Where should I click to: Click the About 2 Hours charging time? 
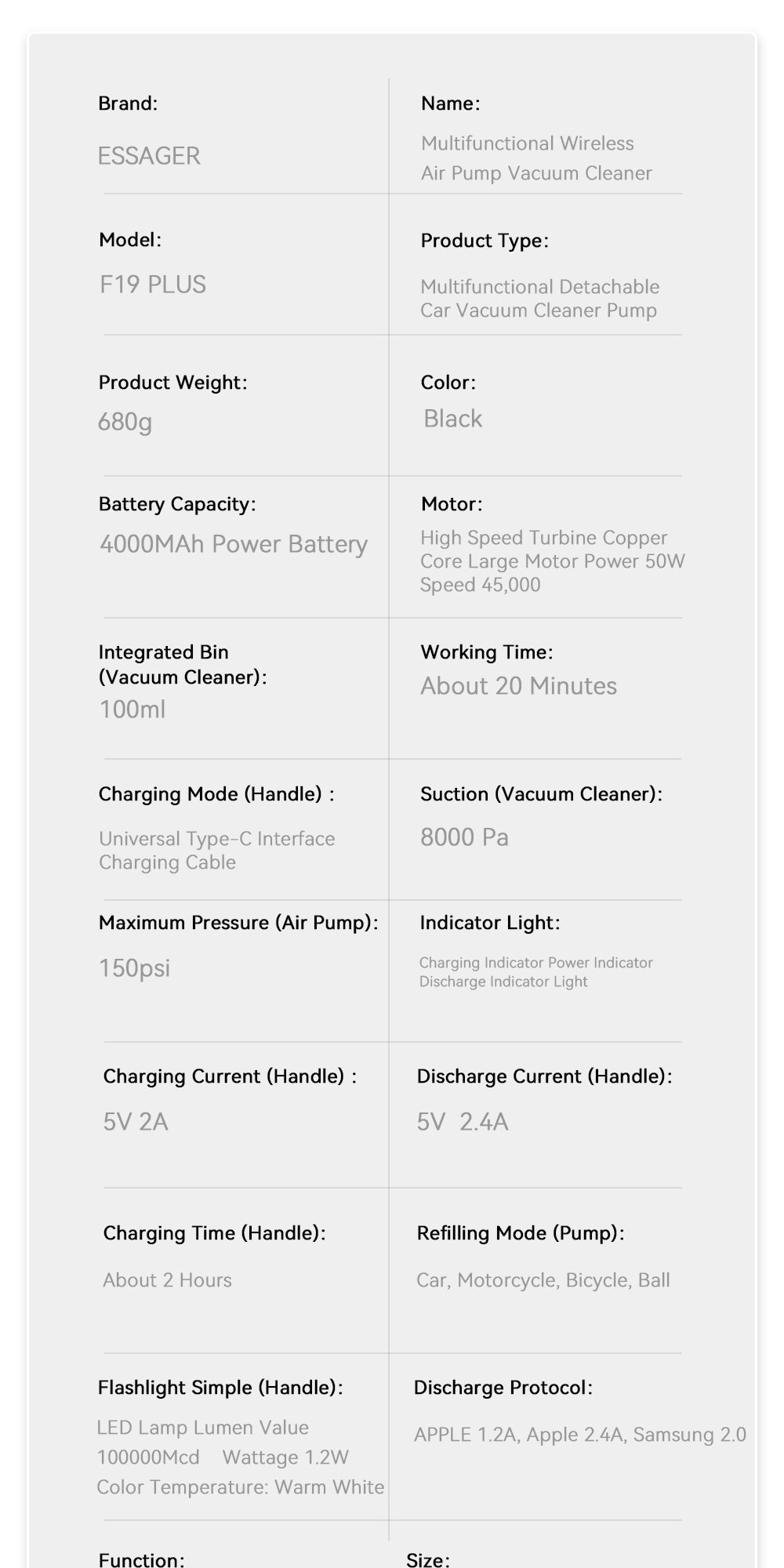[x=167, y=1280]
